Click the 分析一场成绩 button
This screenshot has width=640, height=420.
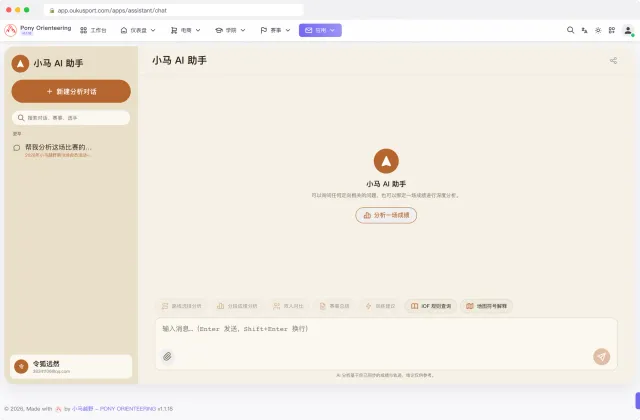386,215
